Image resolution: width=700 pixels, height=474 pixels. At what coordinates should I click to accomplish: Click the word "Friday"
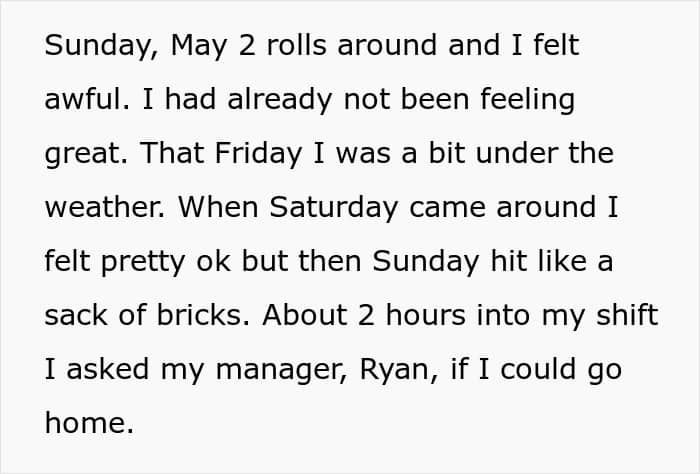coord(258,155)
